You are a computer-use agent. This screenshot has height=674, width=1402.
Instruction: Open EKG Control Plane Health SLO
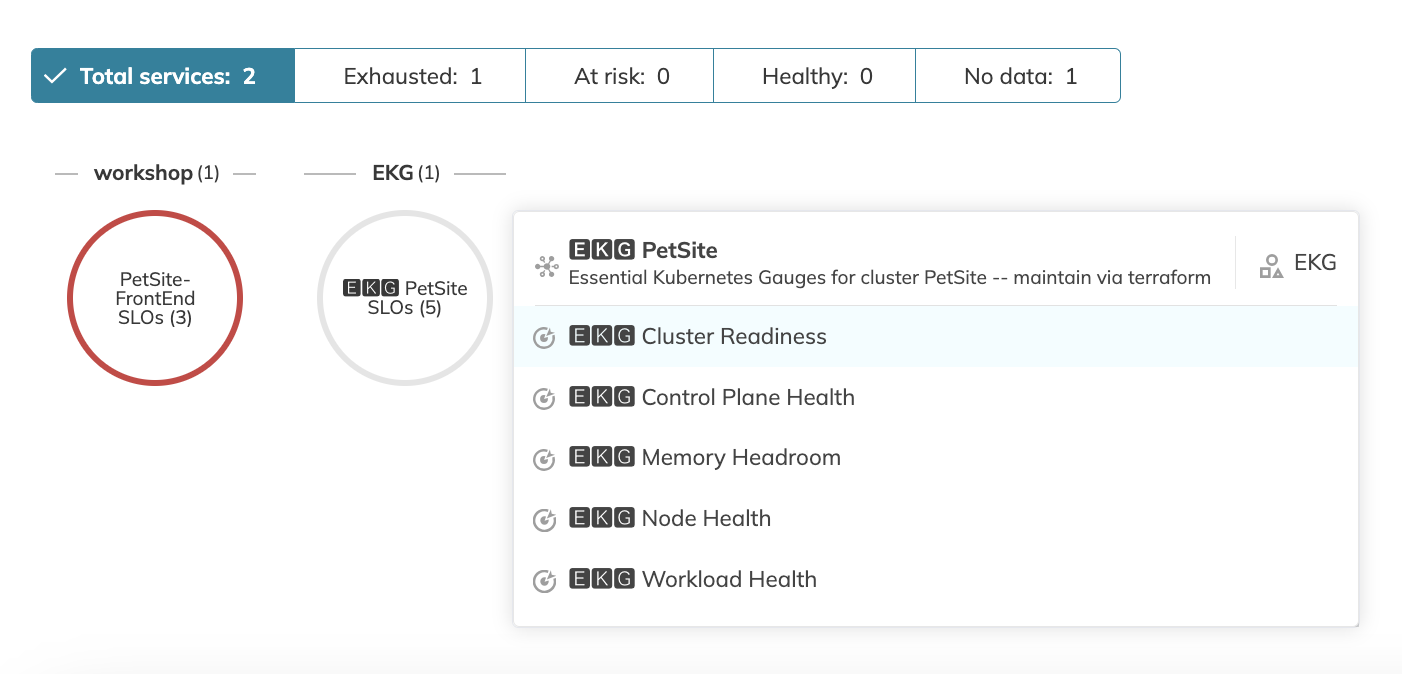click(x=936, y=397)
